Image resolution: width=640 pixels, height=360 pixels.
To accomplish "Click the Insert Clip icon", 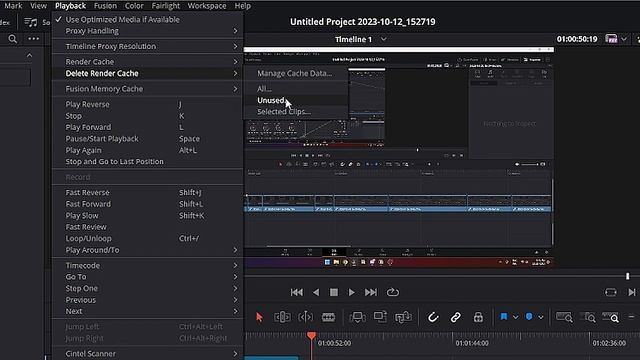I will click(357, 317).
